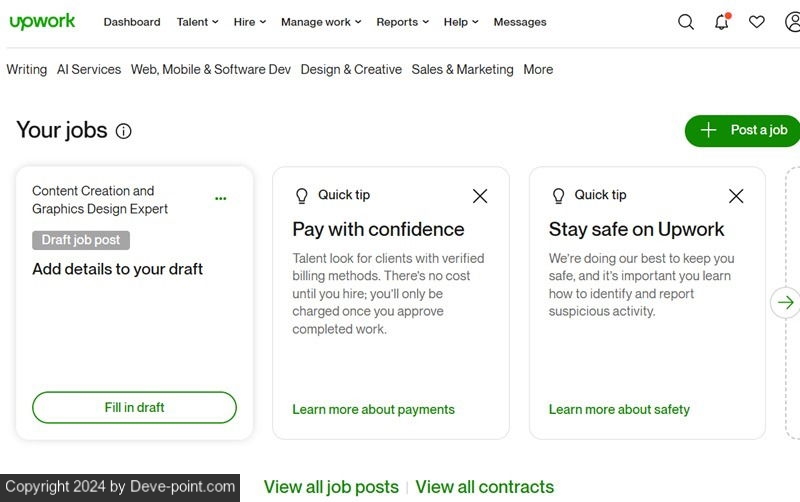Close the Stay safe on Upwork tip
This screenshot has width=800, height=502.
pos(736,196)
